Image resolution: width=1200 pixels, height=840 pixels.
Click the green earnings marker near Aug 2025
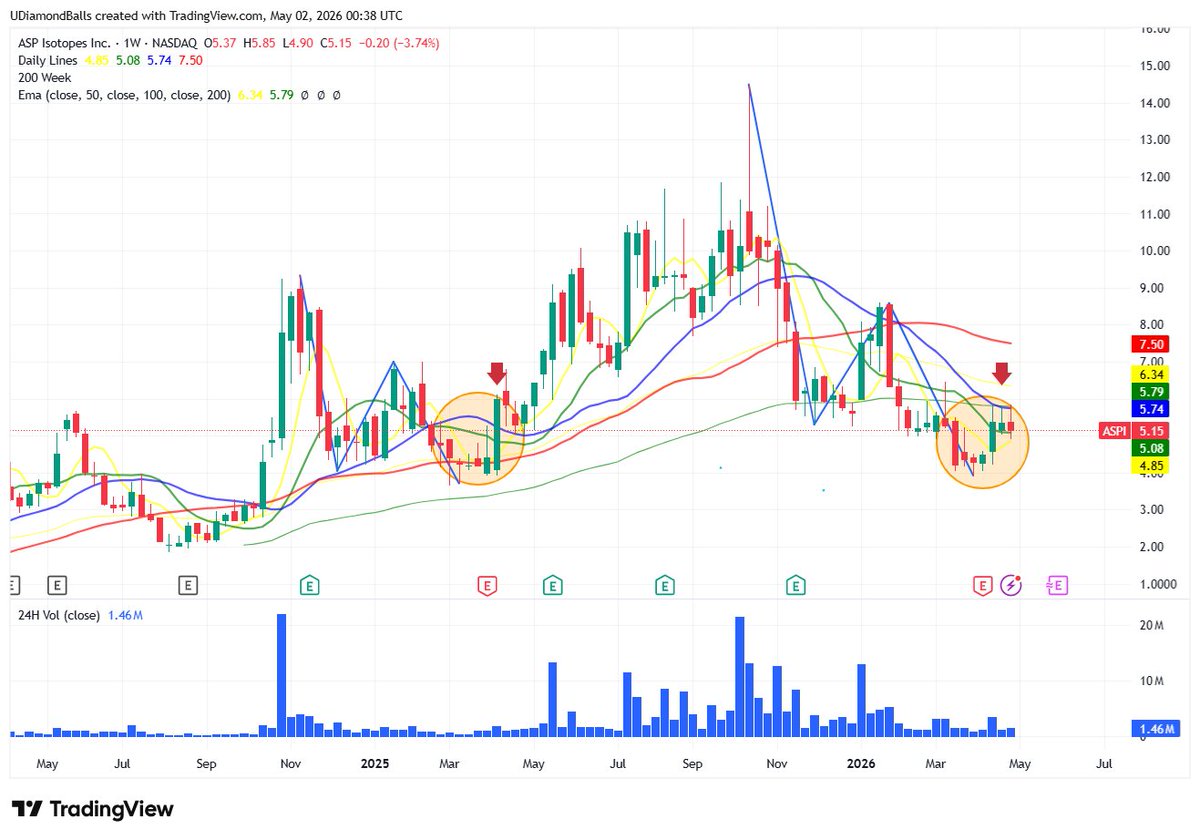click(663, 585)
